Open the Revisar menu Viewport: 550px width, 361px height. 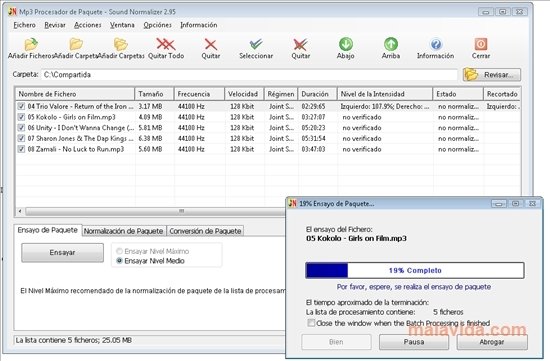tap(55, 25)
